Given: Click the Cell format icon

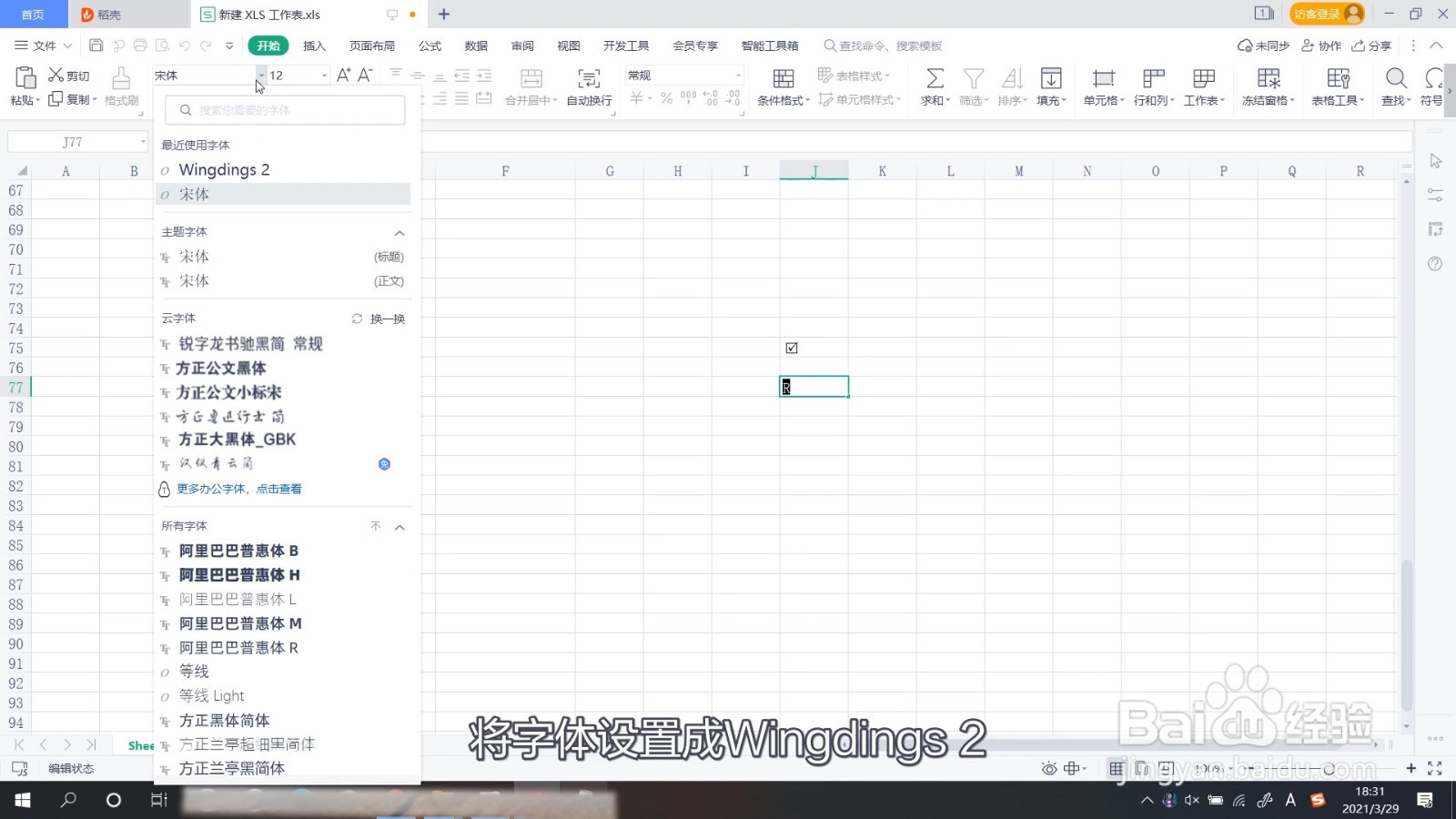Looking at the screenshot, I should pyautogui.click(x=1104, y=78).
